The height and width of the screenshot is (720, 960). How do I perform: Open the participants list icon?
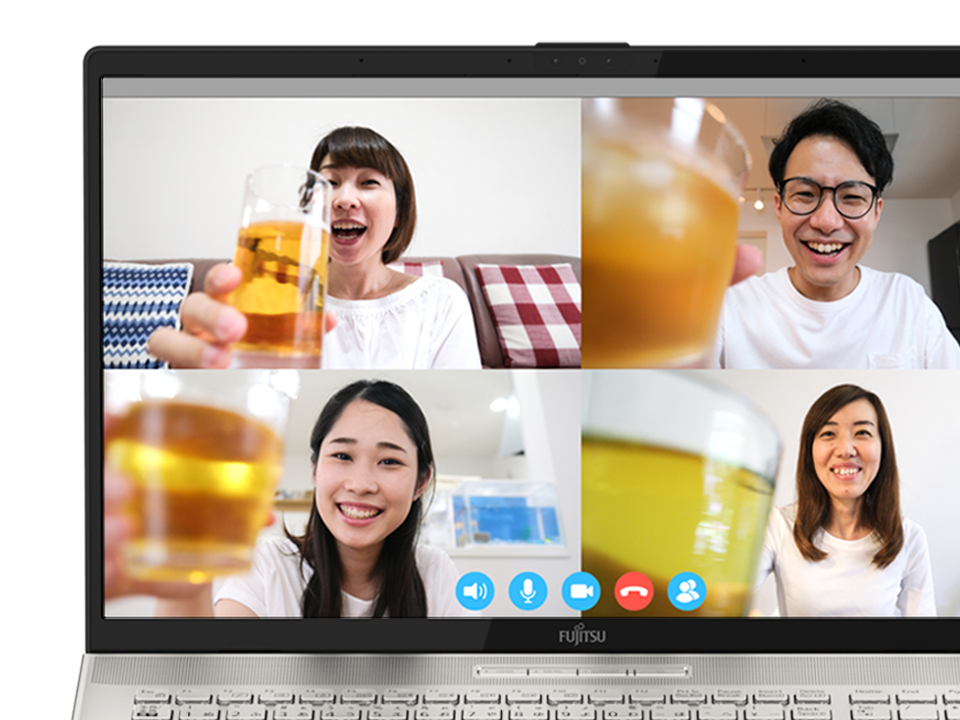[x=687, y=591]
